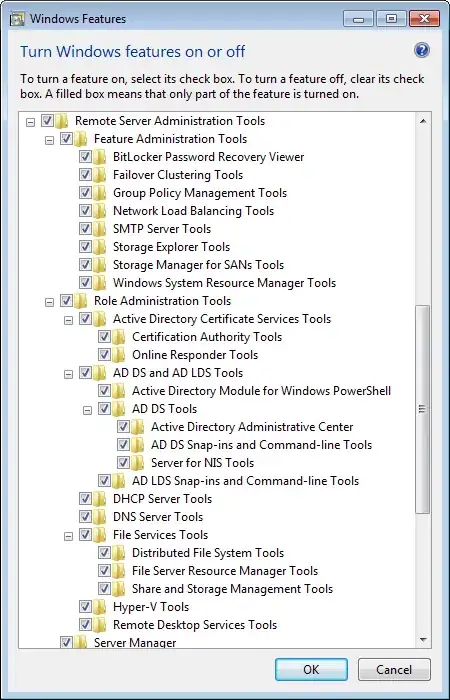Select the Remote Desktop Services Tools label

[x=195, y=625]
